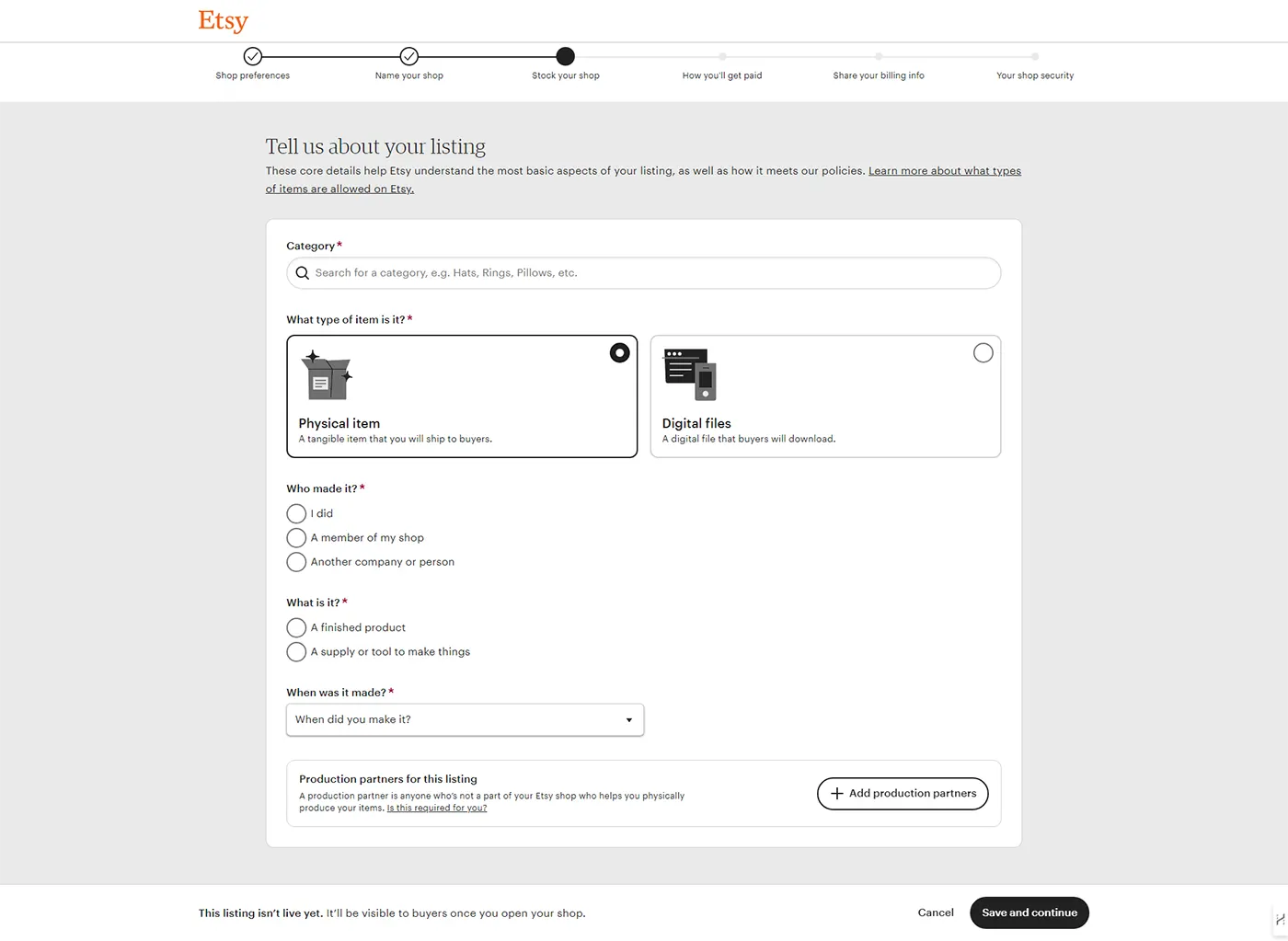This screenshot has width=1288, height=941.
Task: Click Save and continue button
Action: (1029, 912)
